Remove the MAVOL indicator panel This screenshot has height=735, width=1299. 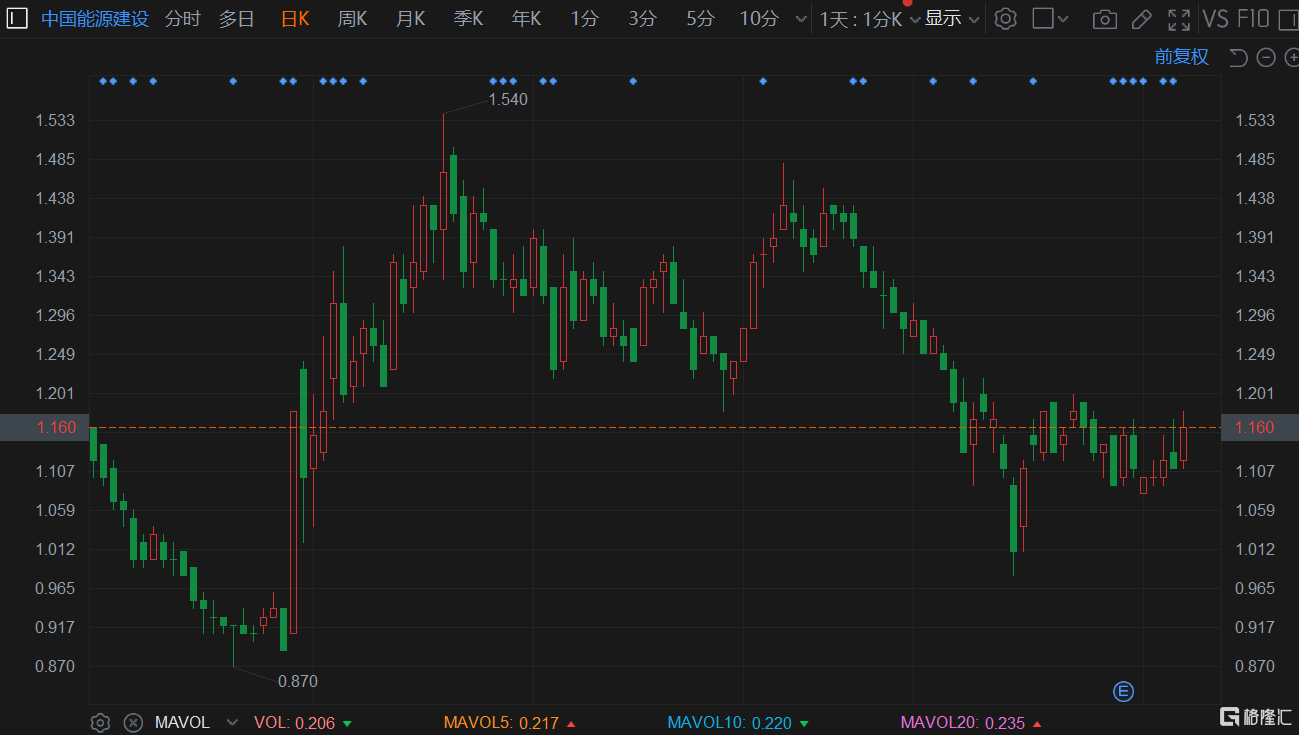click(133, 722)
